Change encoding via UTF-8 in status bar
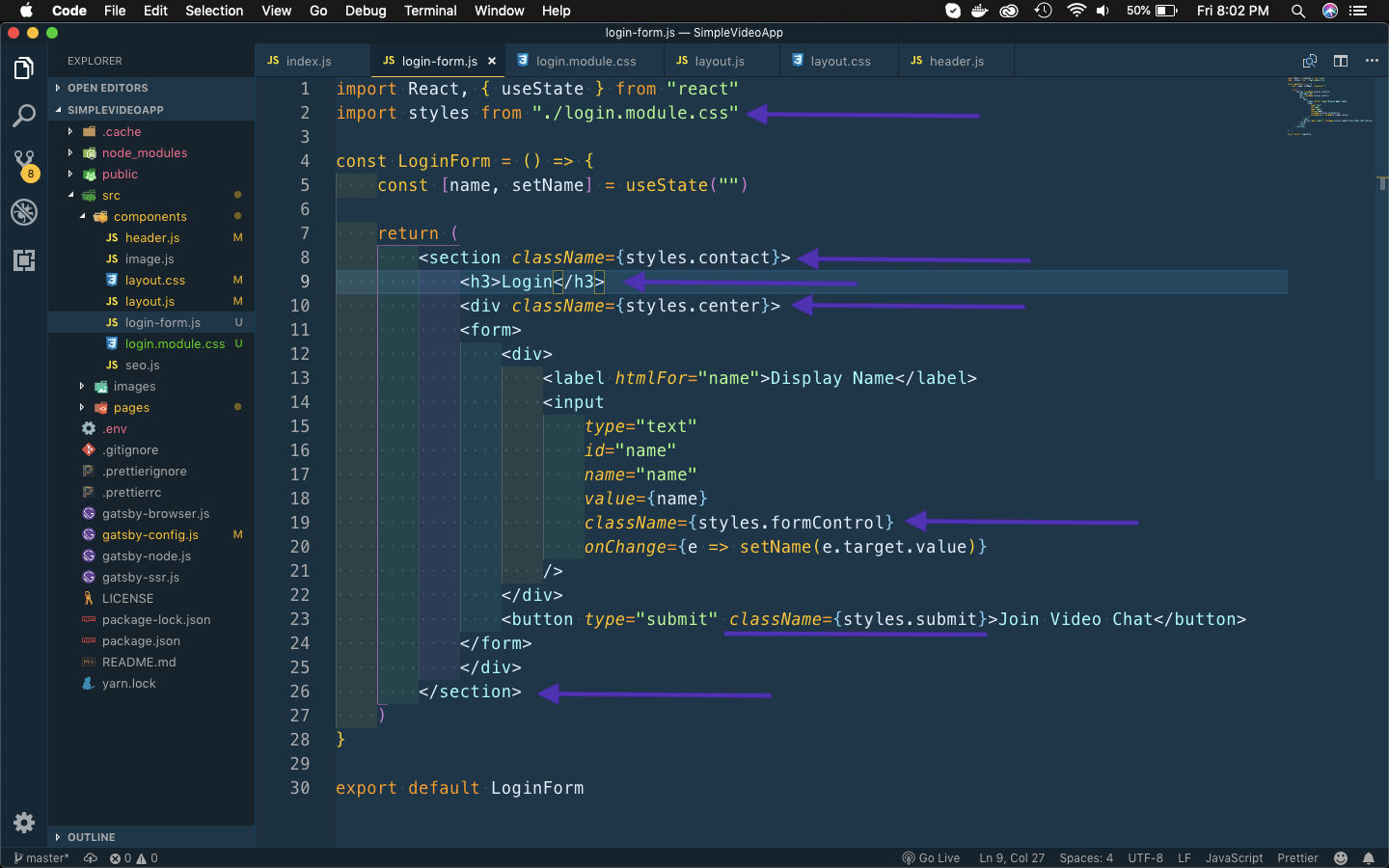This screenshot has height=868, width=1389. 1146,858
